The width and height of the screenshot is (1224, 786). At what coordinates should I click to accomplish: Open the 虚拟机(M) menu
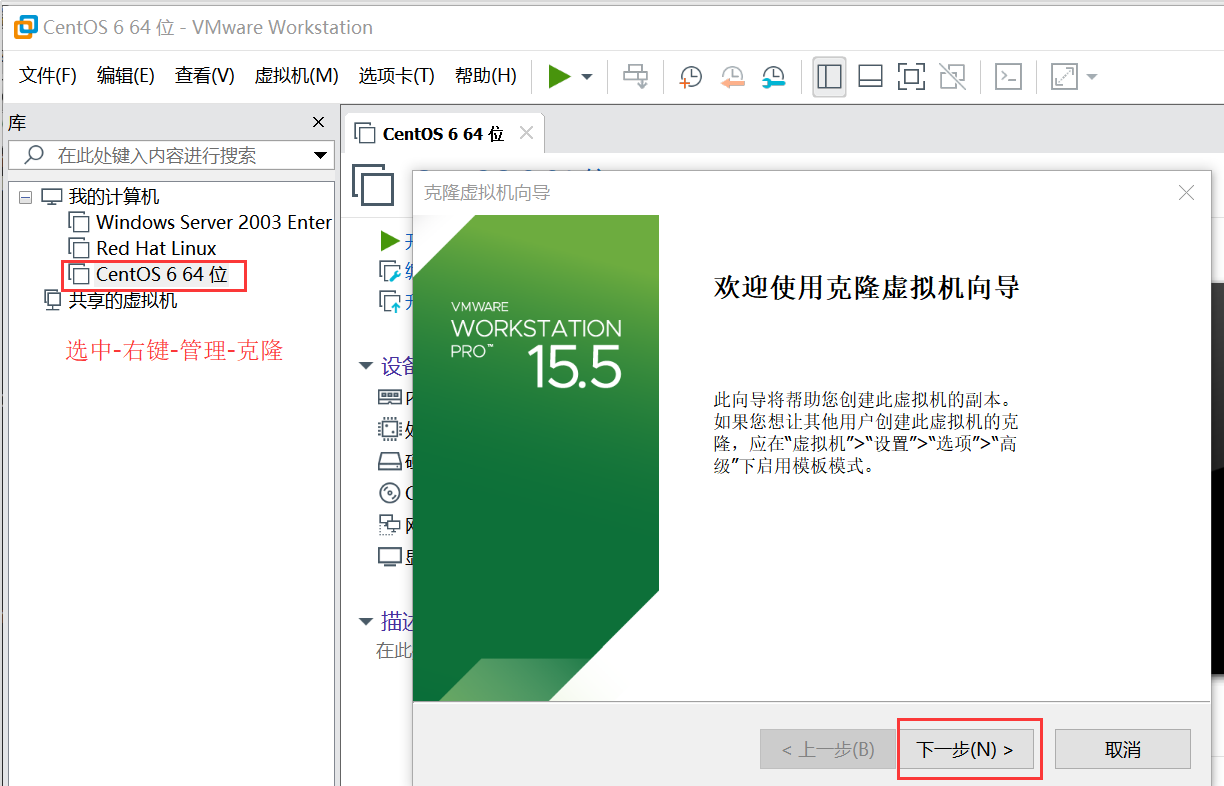[297, 76]
